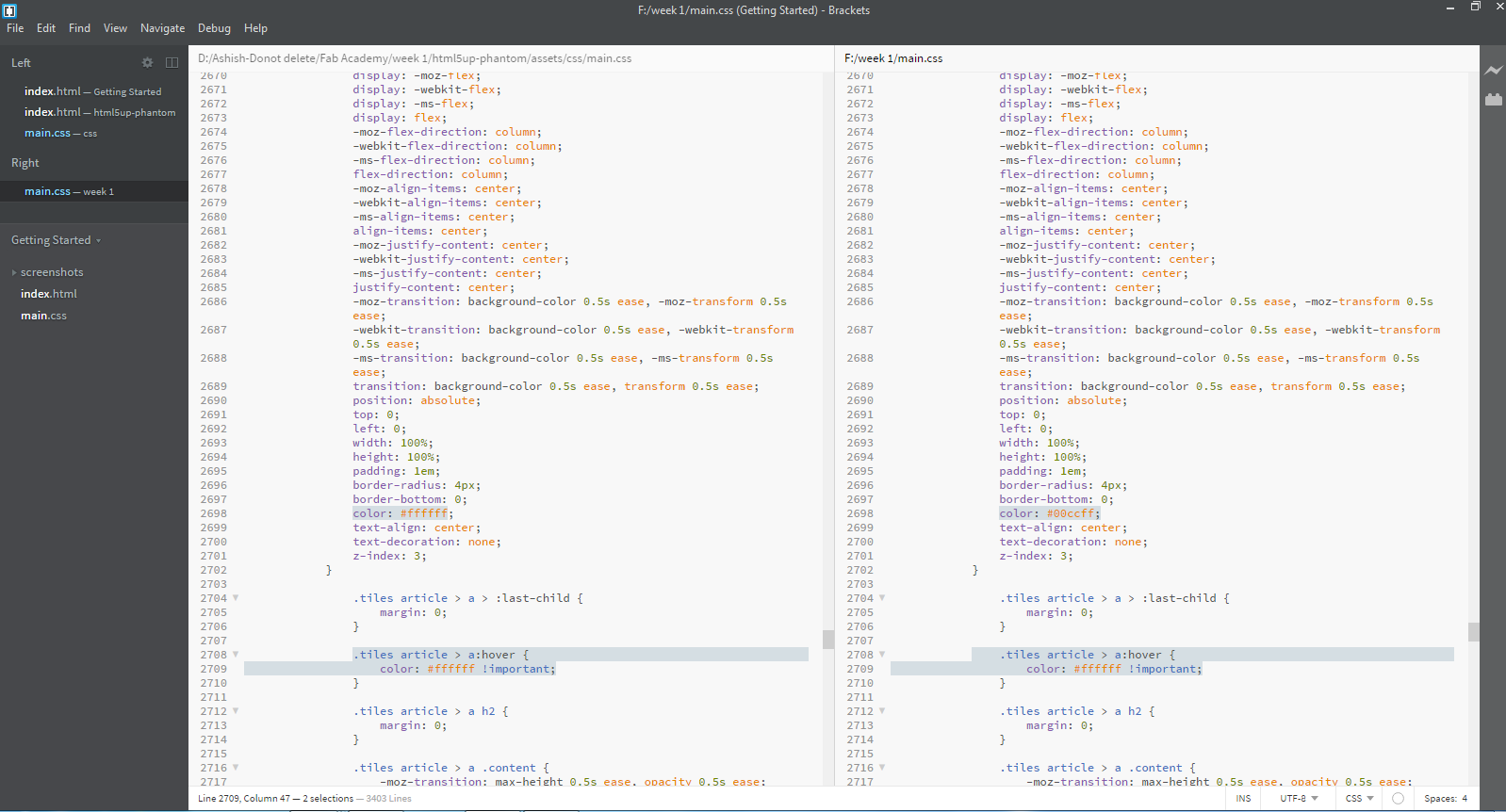The image size is (1506, 812).
Task: Click the split view layout icon
Action: 172,62
